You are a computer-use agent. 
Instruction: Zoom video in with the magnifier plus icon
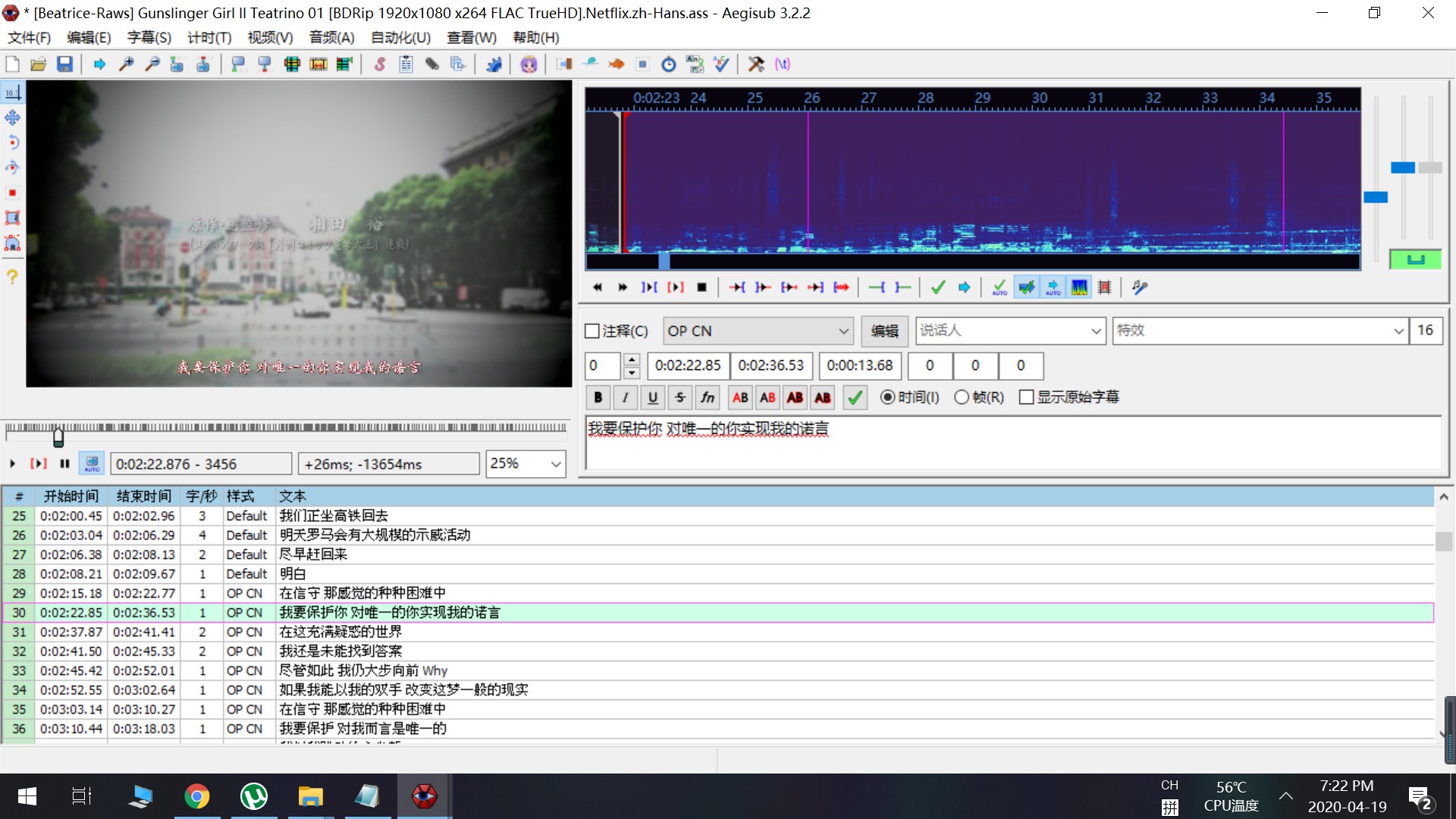(x=126, y=64)
